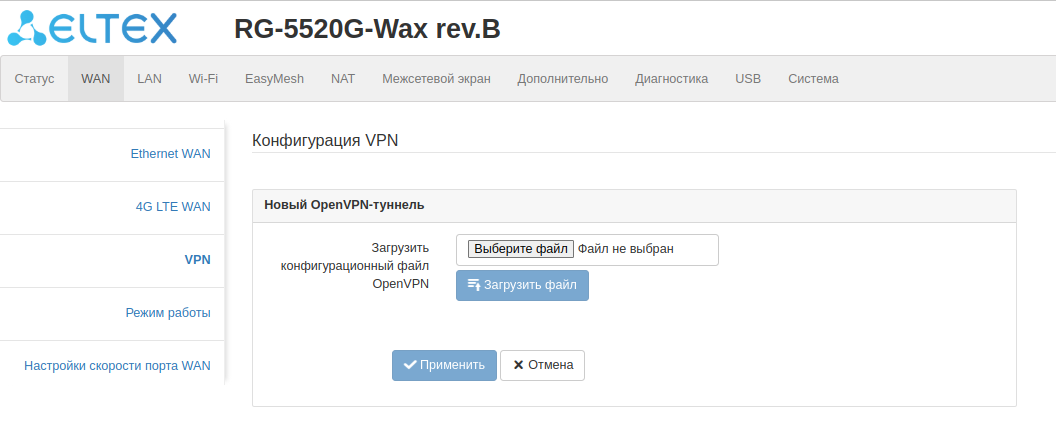Click the RG-5520G-Wax rev.B title
The width and height of the screenshot is (1056, 433).
point(367,29)
